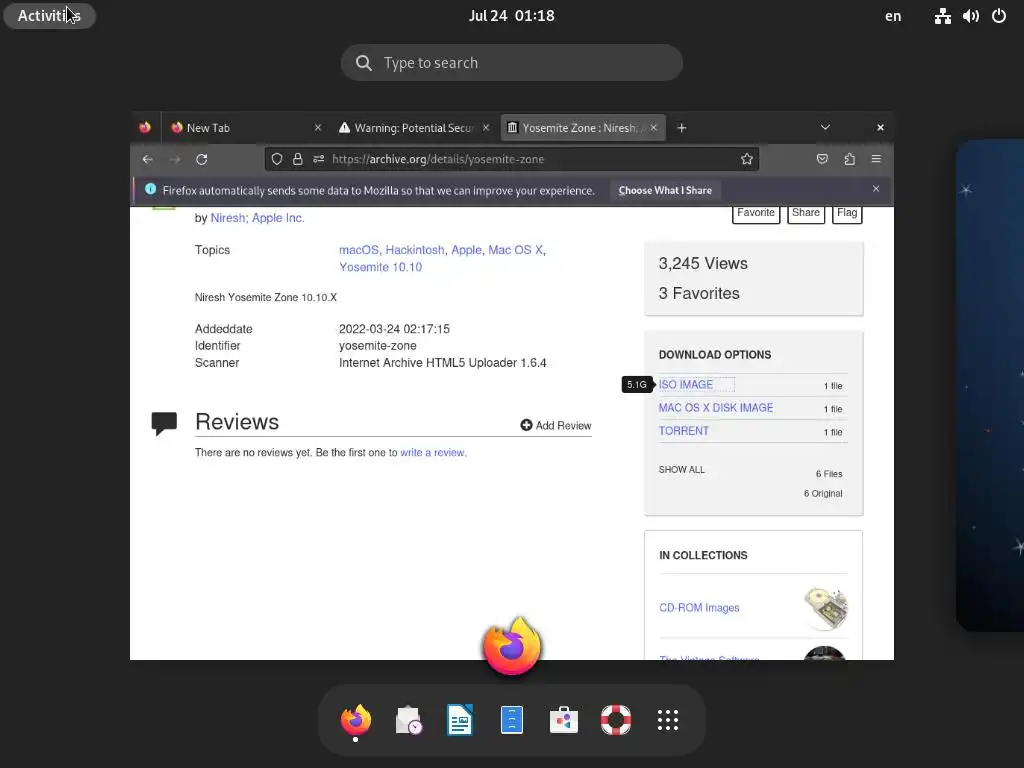
Task: Open Firefox from the dock
Action: click(356, 720)
